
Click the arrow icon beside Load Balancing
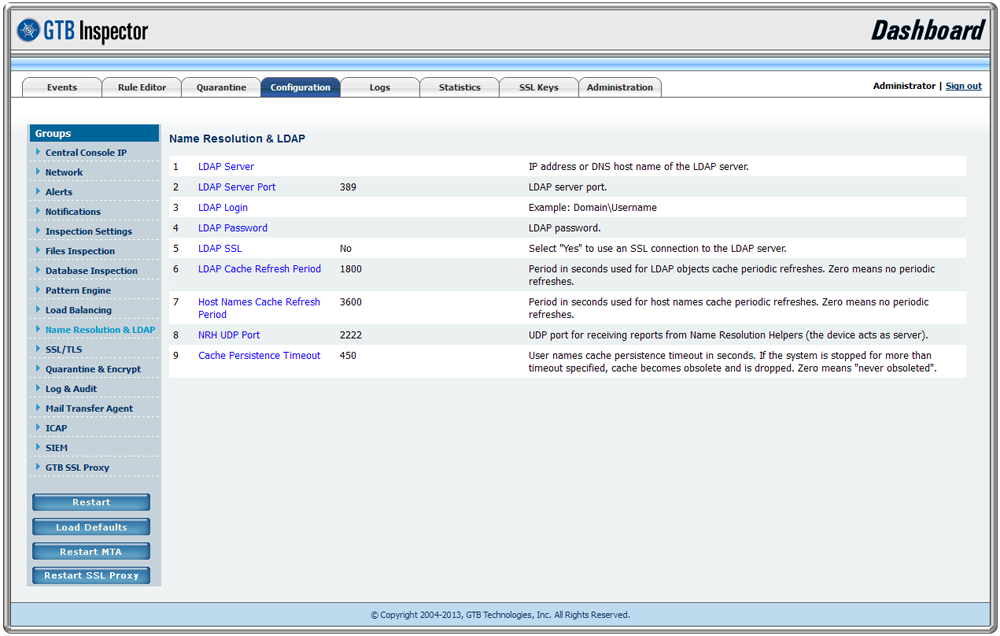[x=38, y=309]
